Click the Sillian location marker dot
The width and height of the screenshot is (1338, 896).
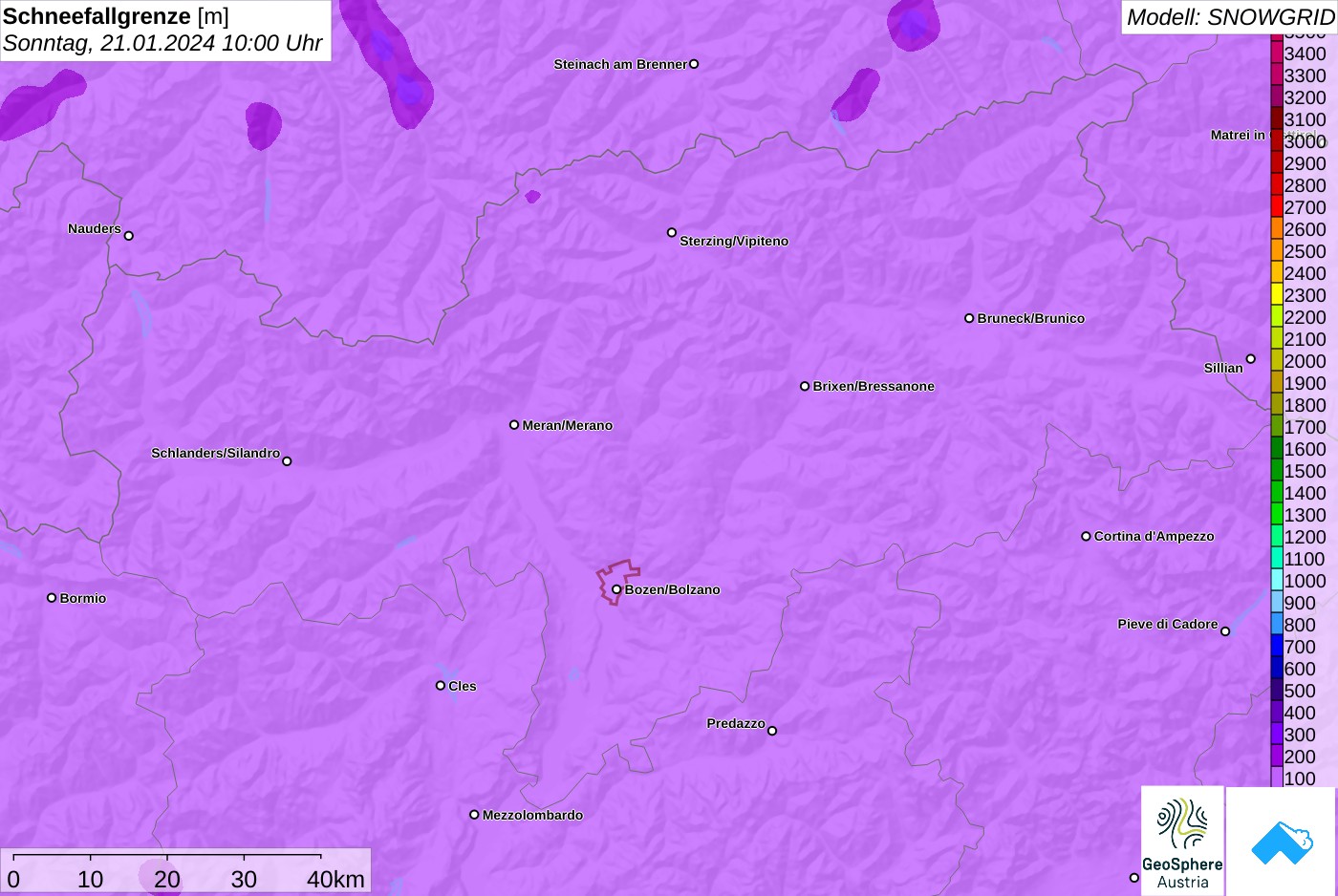pyautogui.click(x=1251, y=359)
